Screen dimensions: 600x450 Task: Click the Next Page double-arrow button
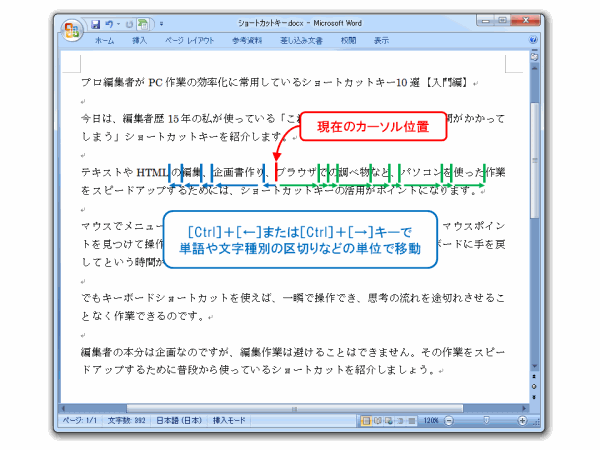(x=534, y=397)
